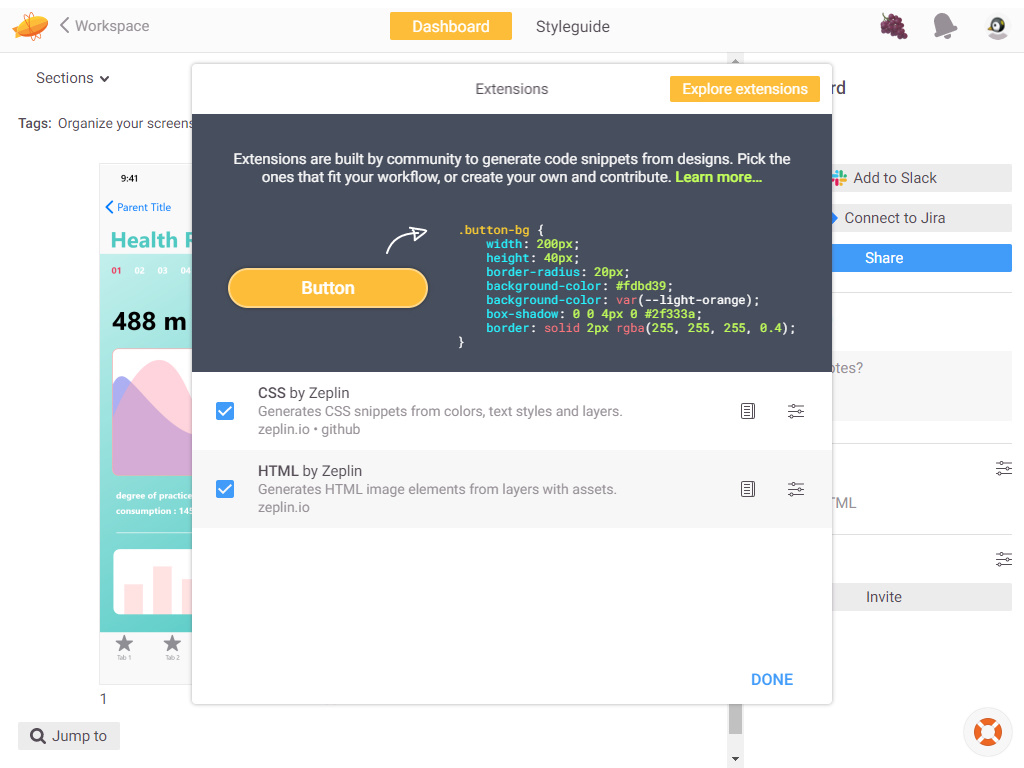Screen dimensions: 1024x768
Task: Click the CSS by Zeplin title
Action: 304,392
